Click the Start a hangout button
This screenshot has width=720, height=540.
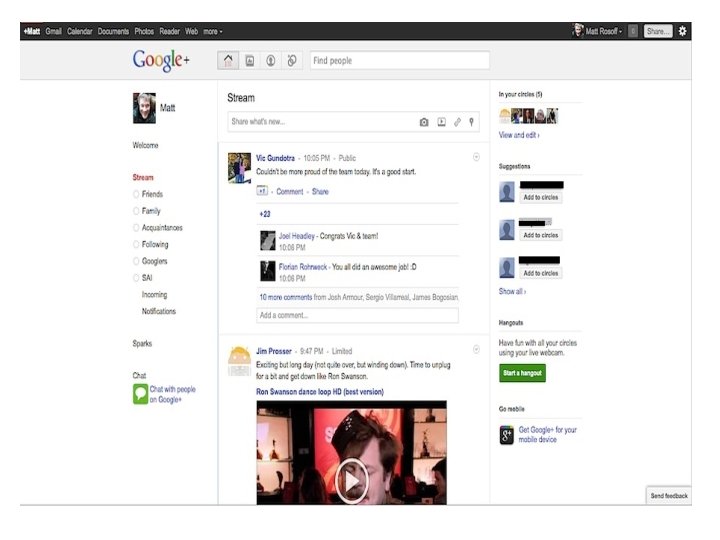click(x=522, y=373)
